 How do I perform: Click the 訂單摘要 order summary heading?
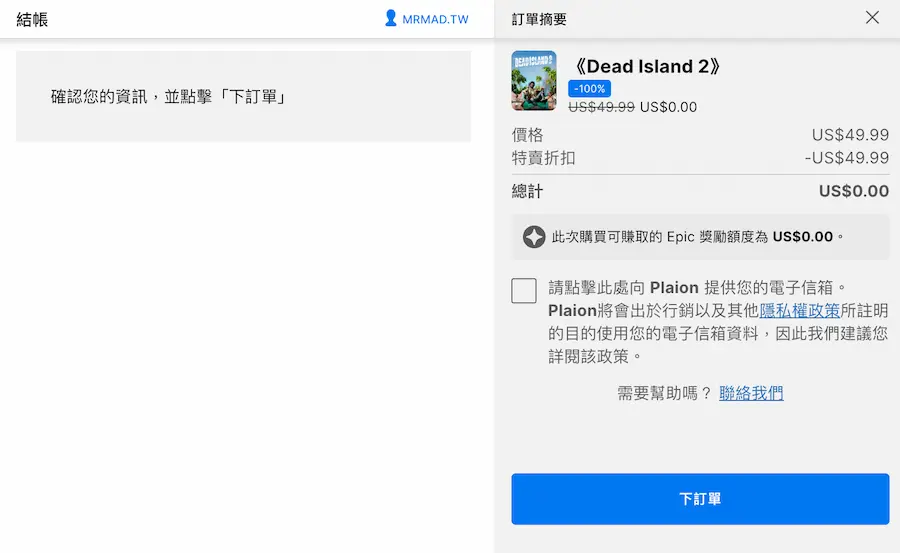click(x=539, y=19)
